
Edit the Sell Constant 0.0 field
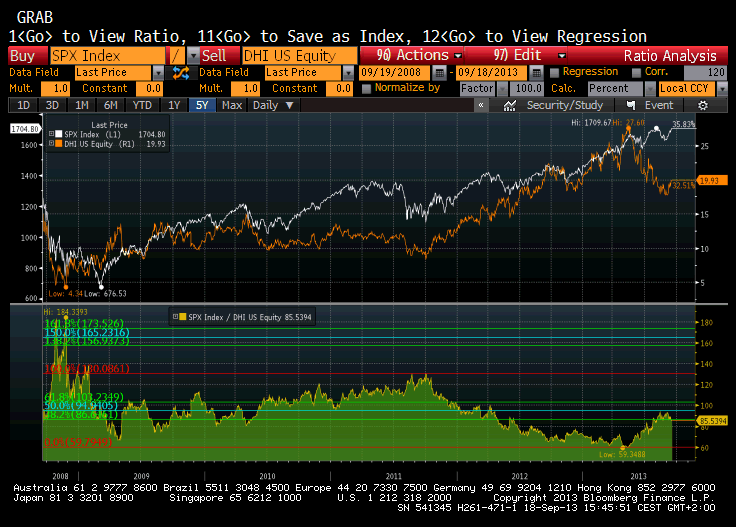pos(340,89)
